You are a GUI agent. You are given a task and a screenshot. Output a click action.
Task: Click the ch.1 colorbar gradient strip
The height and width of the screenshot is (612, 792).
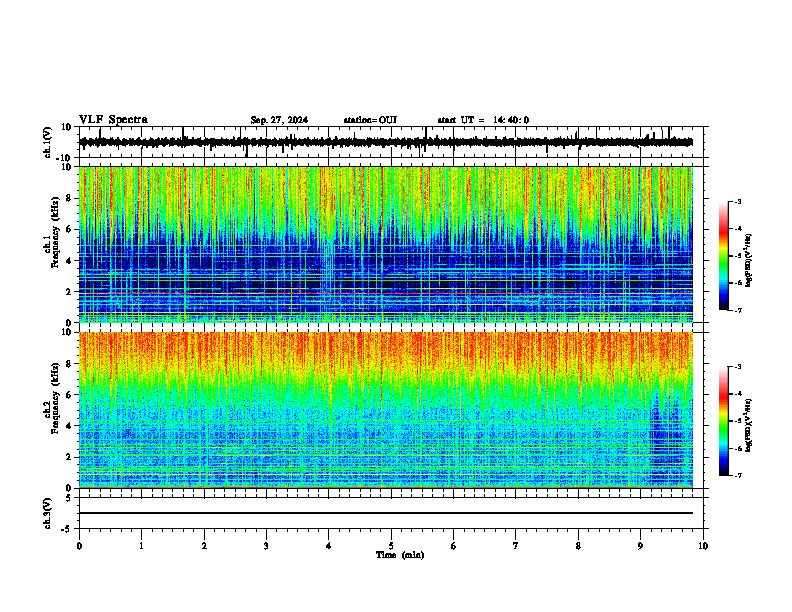(x=723, y=255)
